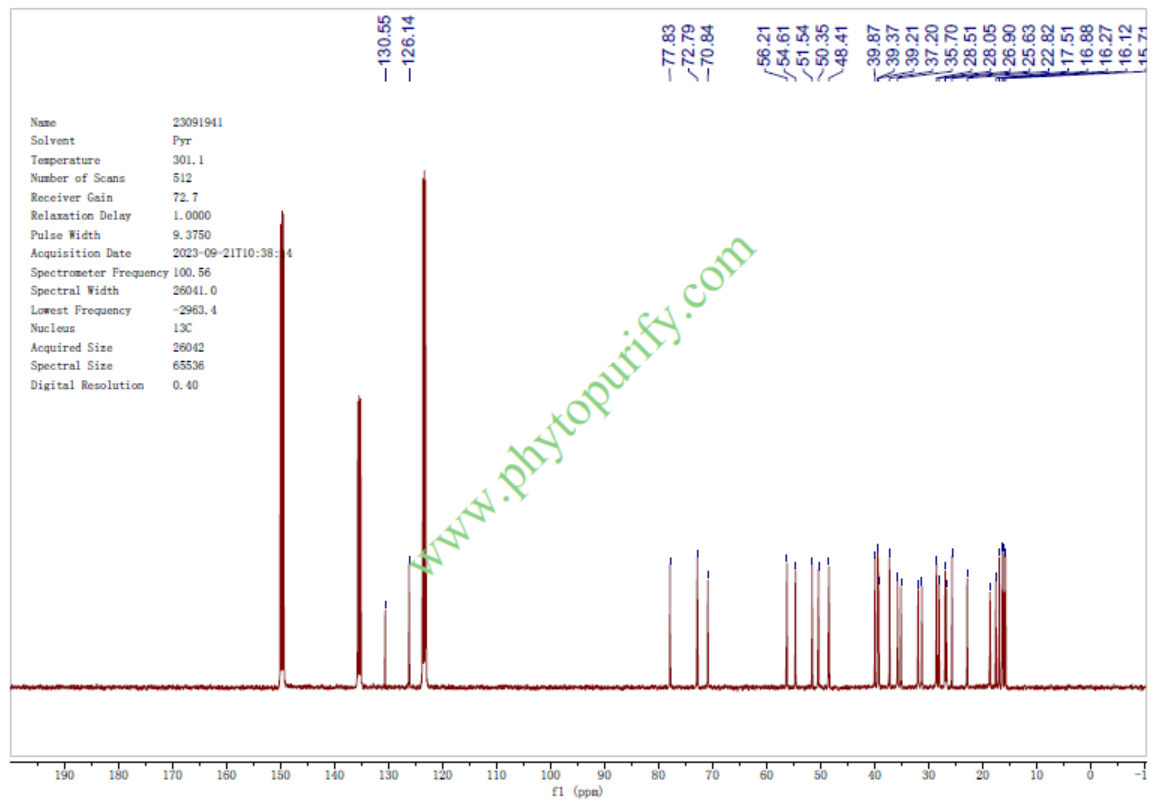Screen dimensions: 1158x802
Task: Select the Number of Scans value 512
Action: point(184,178)
